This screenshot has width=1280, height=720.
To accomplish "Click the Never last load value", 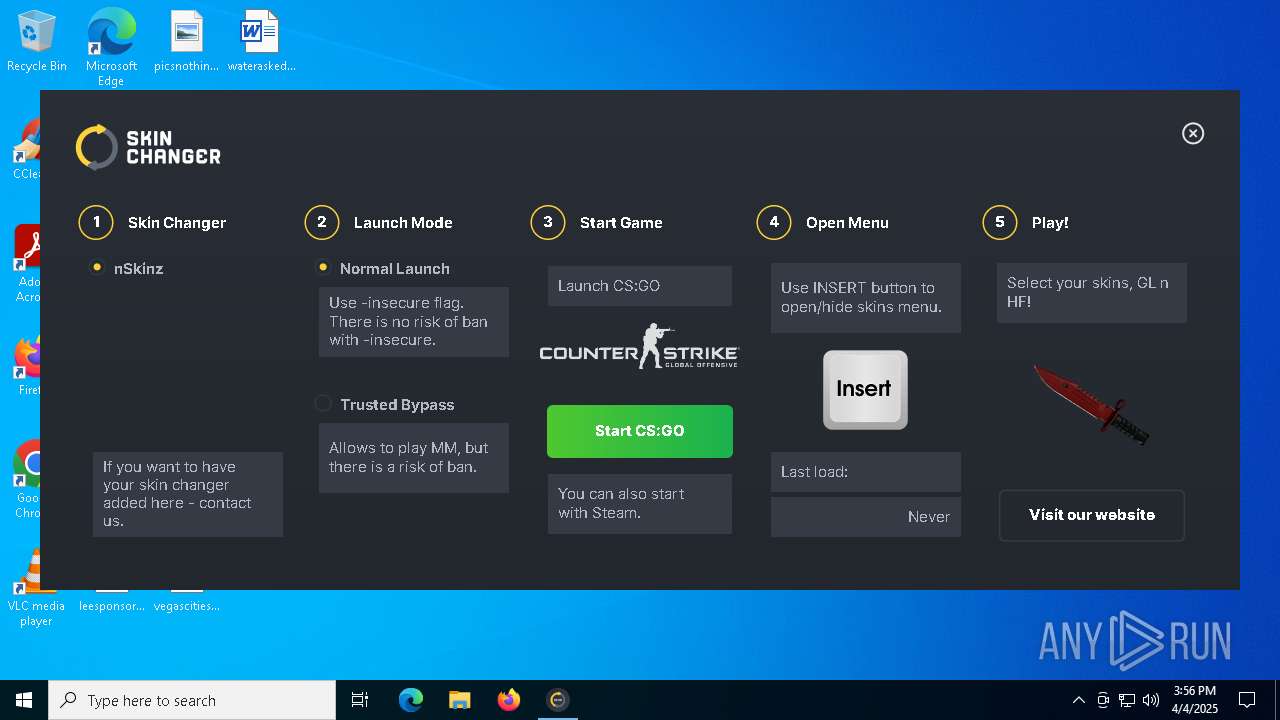I will (866, 517).
